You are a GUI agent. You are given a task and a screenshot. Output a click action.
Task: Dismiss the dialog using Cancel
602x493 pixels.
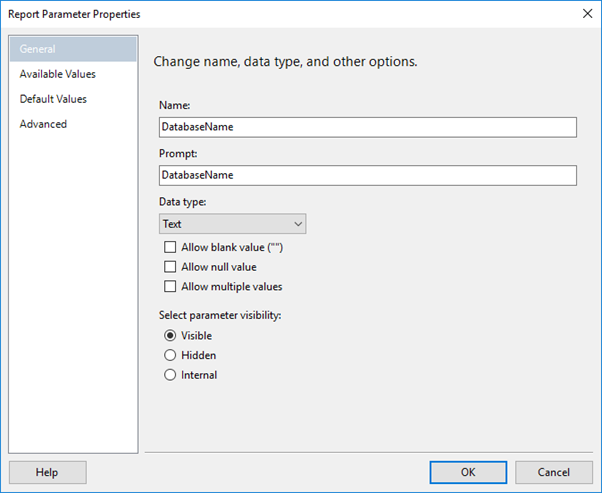(554, 472)
